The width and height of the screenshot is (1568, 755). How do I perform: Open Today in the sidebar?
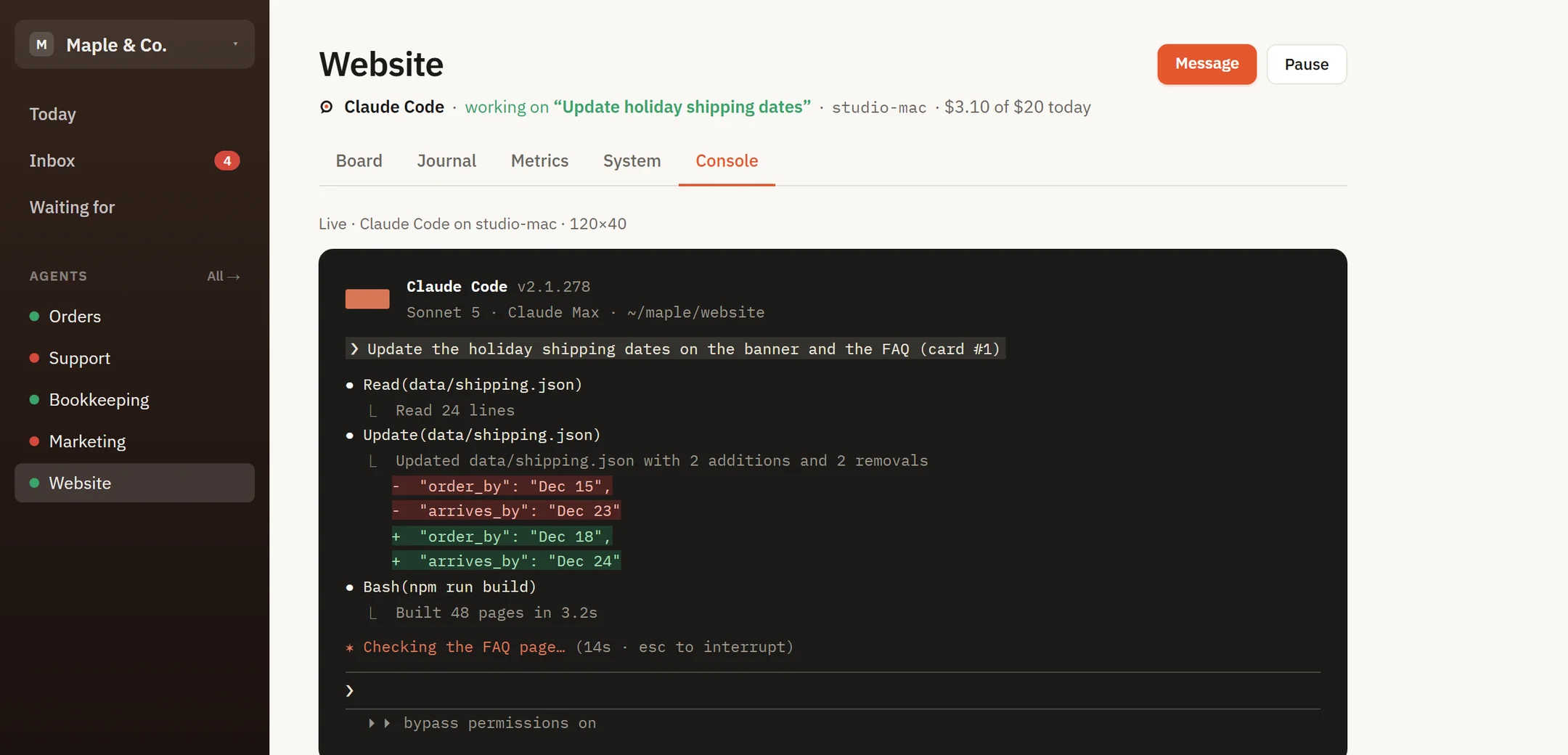(x=135, y=114)
